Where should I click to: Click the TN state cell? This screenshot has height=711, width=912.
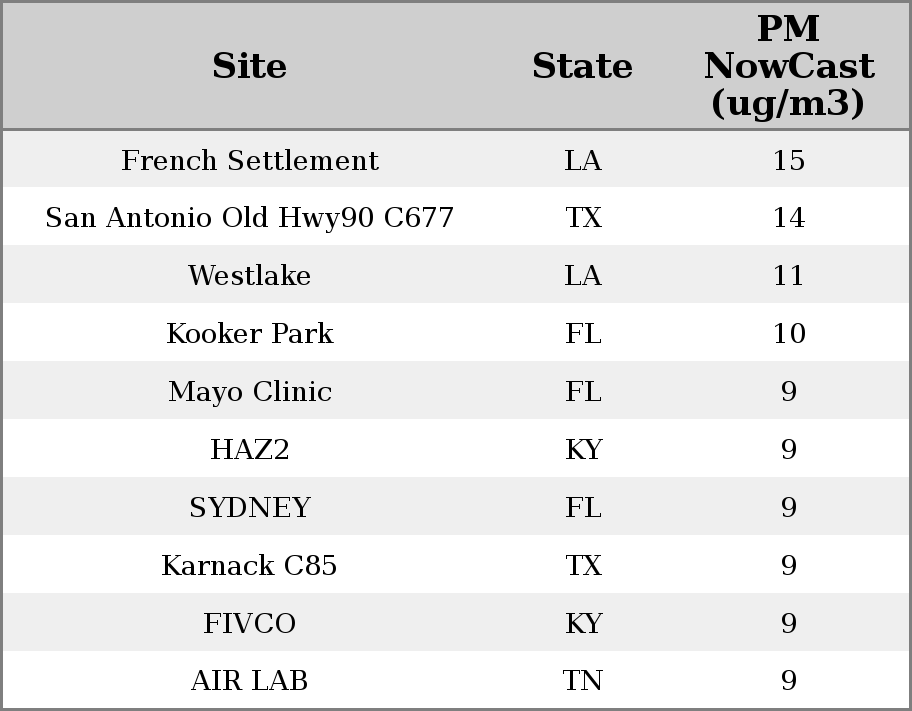click(x=582, y=681)
